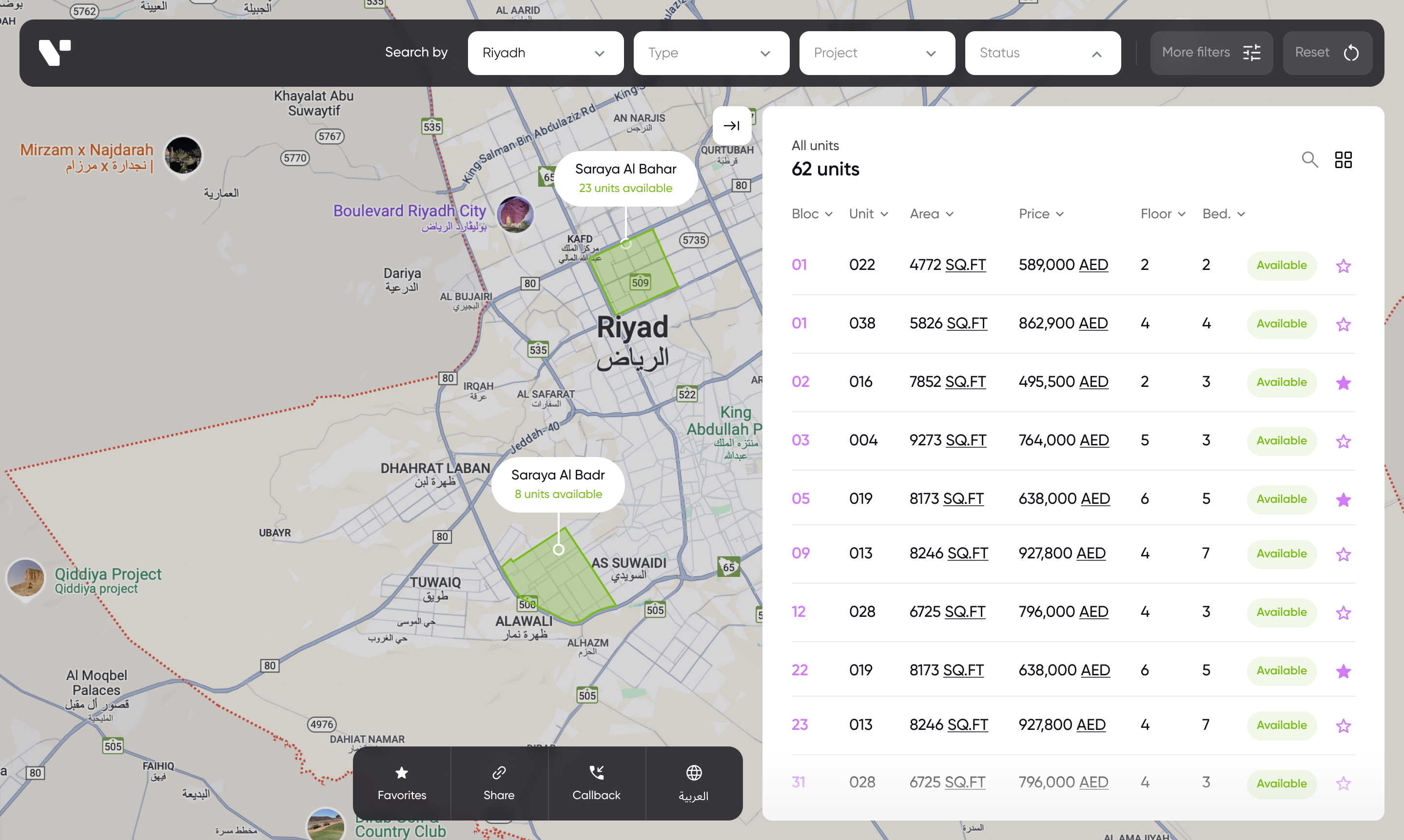This screenshot has height=840, width=1404.
Task: Click the company logo in the top bar
Action: (55, 53)
